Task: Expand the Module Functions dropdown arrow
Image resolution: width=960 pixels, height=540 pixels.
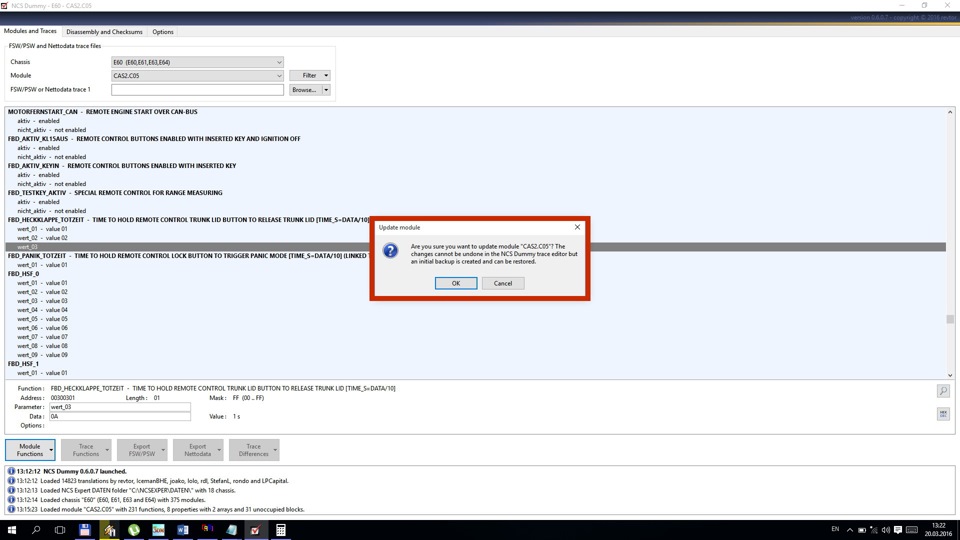Action: click(51, 450)
